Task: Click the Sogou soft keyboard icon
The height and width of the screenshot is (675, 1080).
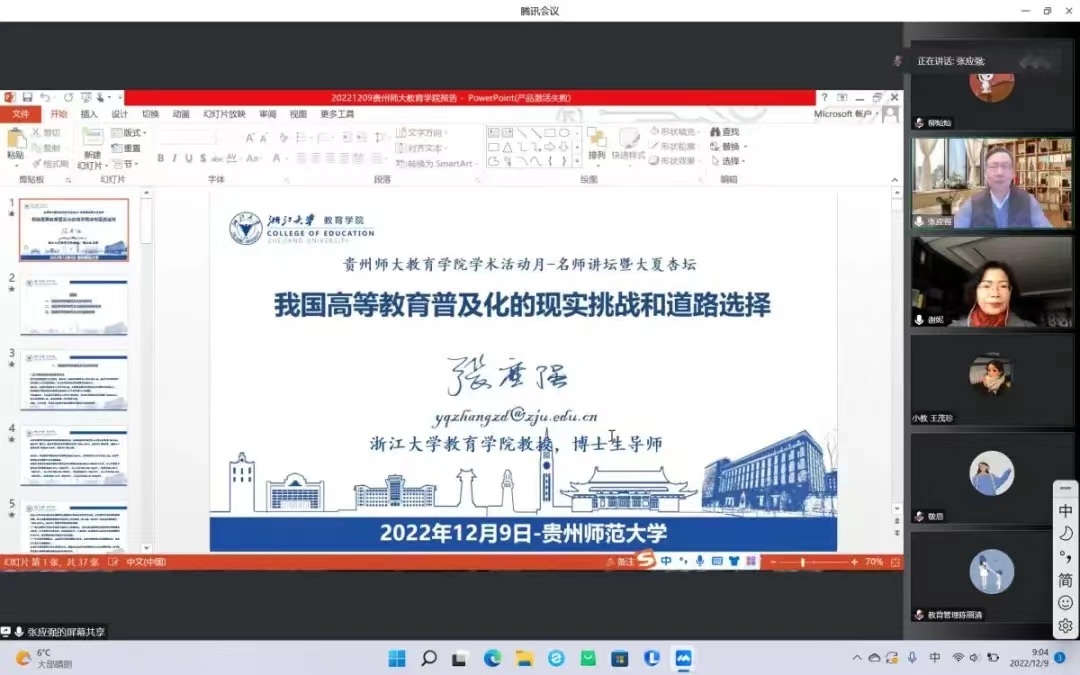Action: tap(717, 561)
